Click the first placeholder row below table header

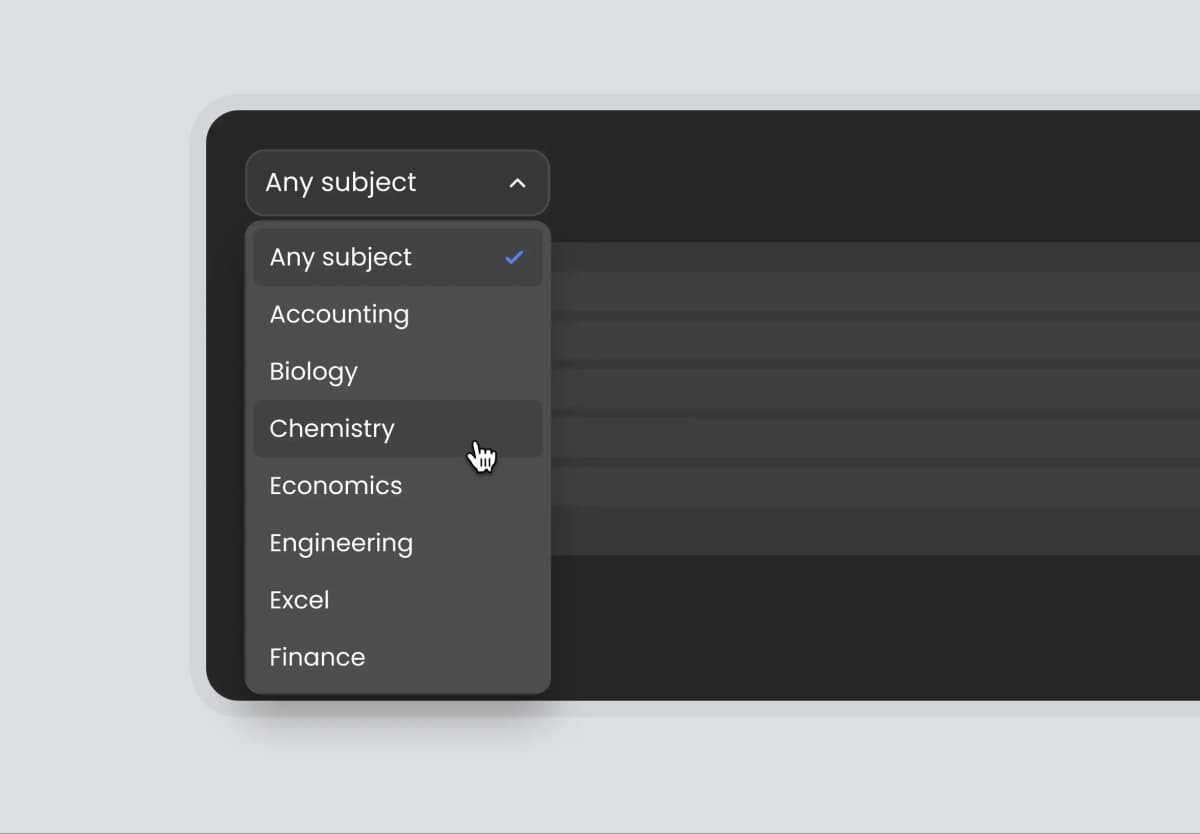coord(870,291)
